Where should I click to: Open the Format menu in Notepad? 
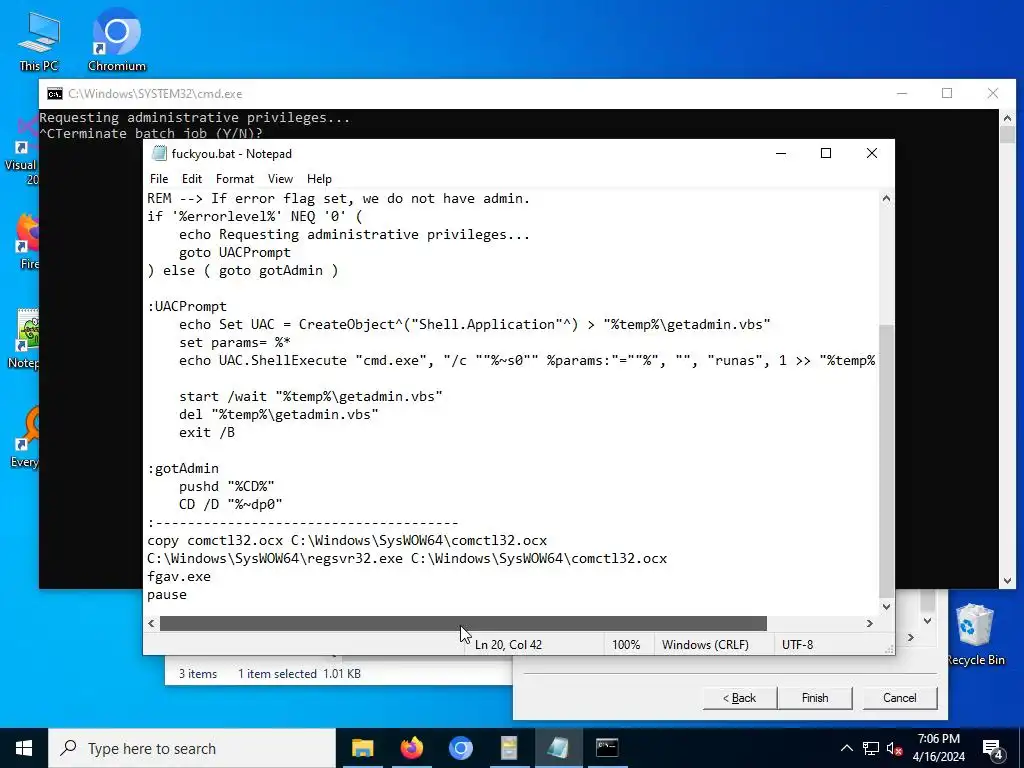234,179
